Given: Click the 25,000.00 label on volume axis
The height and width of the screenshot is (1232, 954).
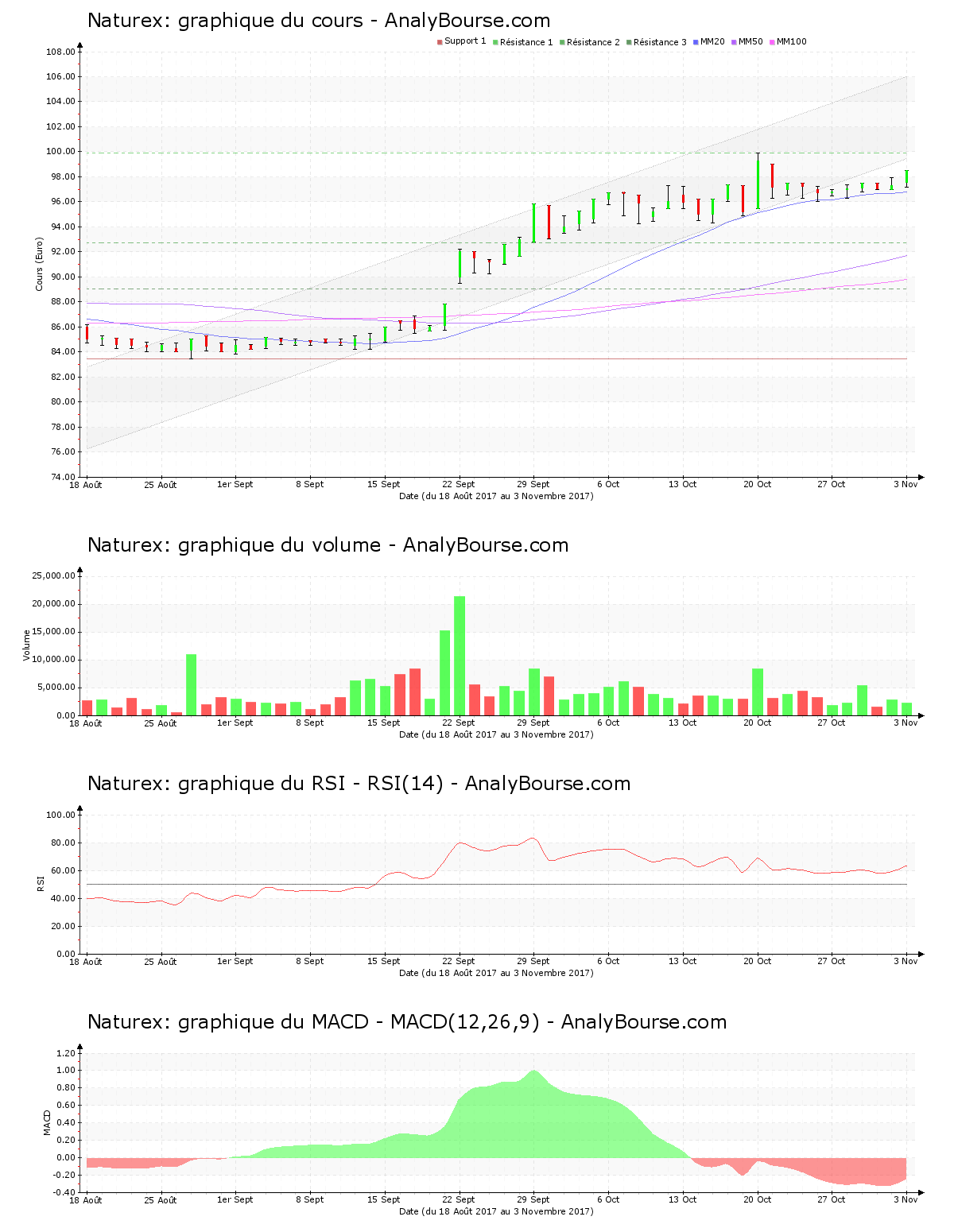Looking at the screenshot, I should (x=53, y=575).
